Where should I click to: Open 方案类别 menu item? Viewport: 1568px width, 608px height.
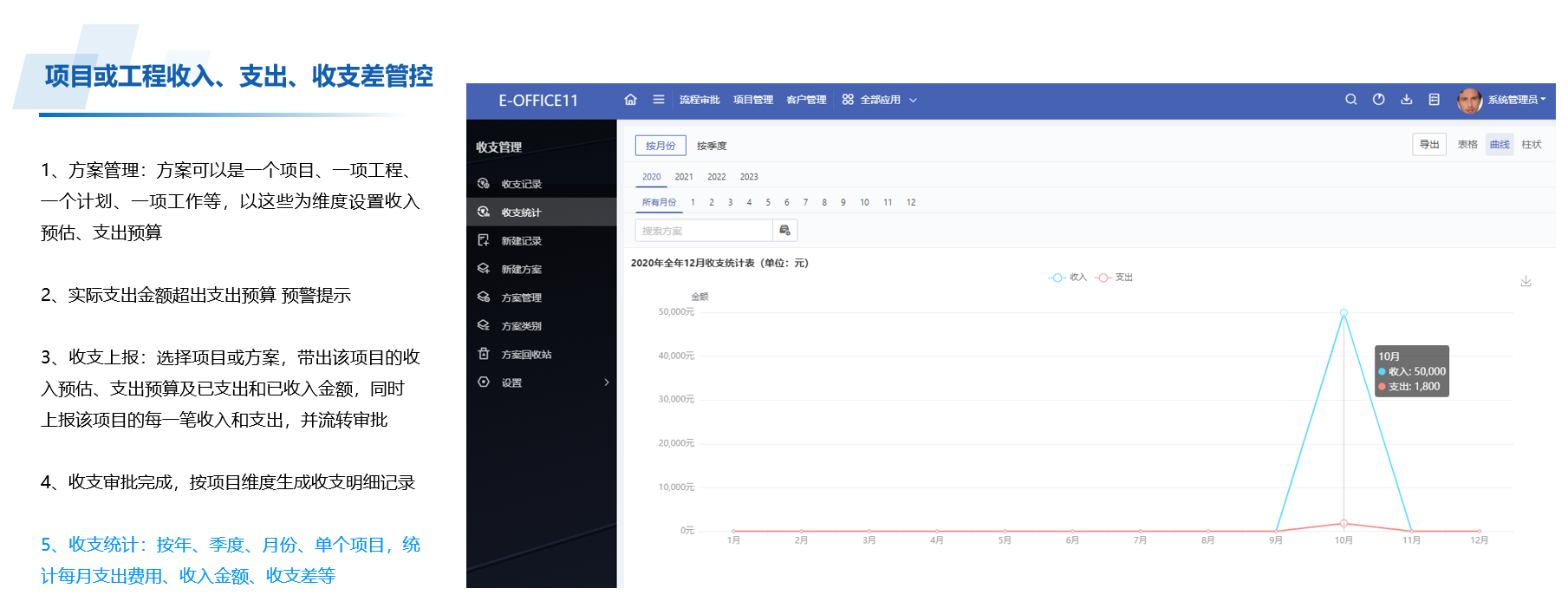[x=521, y=326]
